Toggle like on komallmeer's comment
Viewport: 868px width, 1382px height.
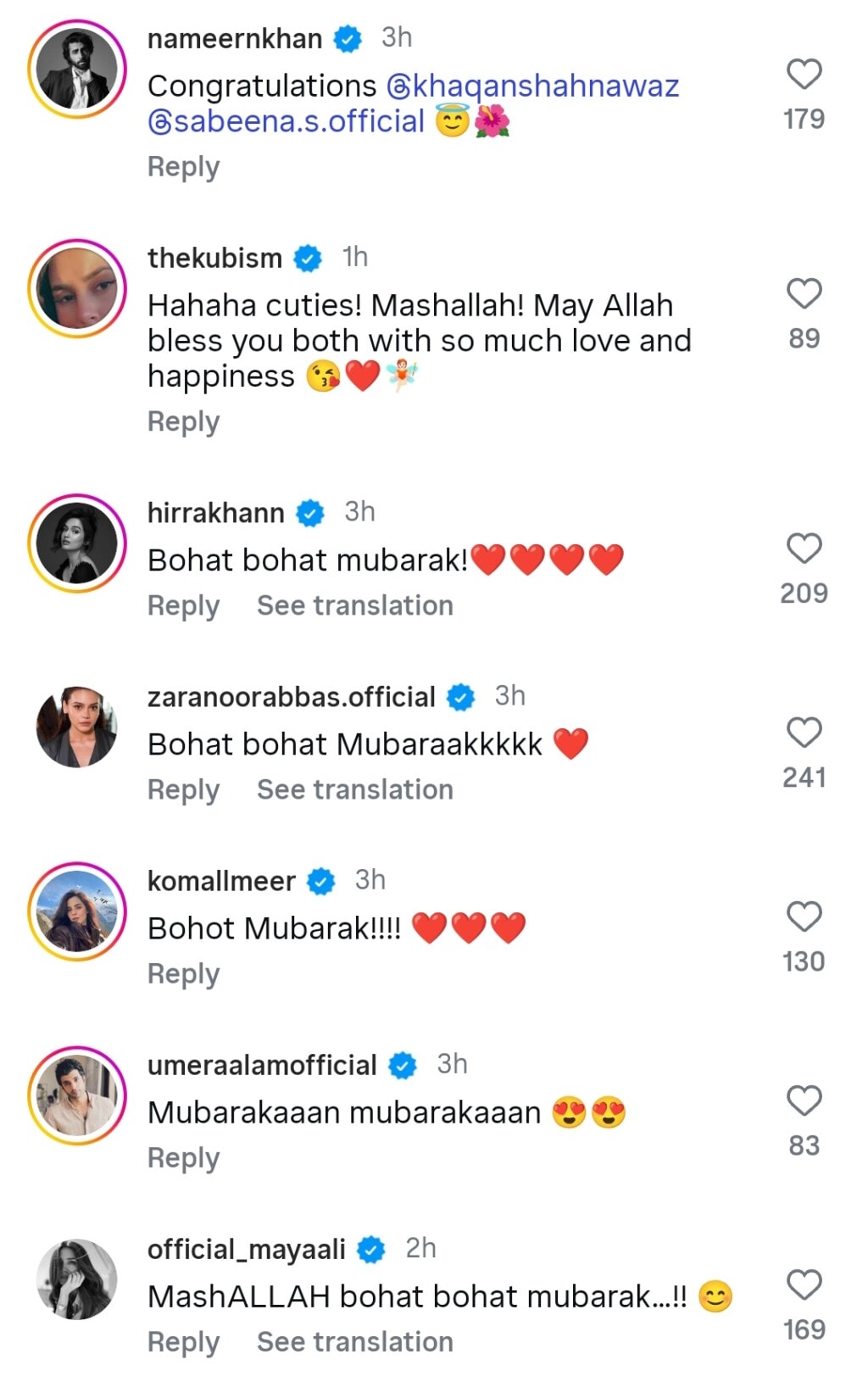(x=804, y=916)
